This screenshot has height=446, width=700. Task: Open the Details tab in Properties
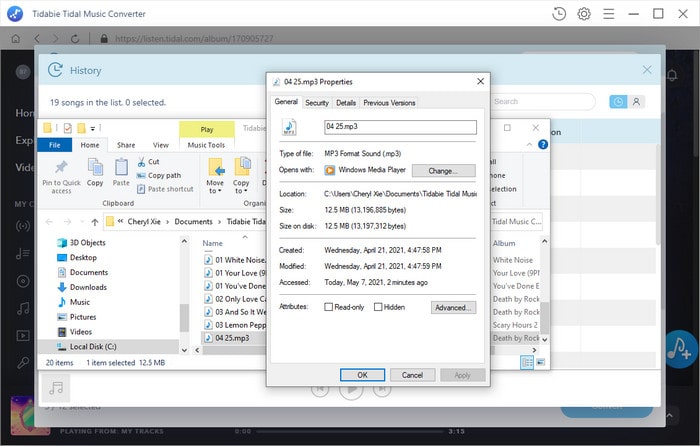(346, 103)
